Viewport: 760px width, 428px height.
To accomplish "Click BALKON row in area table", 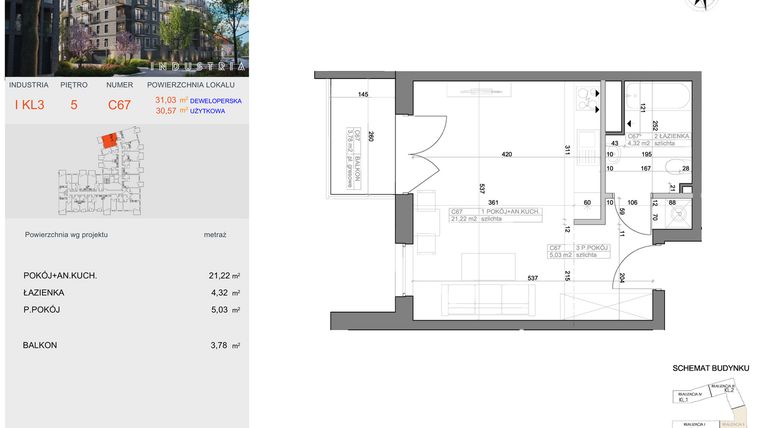I will (x=132, y=346).
